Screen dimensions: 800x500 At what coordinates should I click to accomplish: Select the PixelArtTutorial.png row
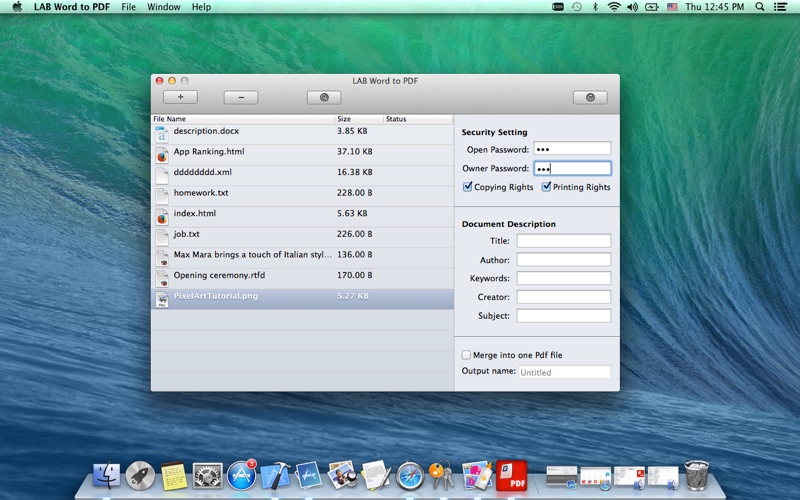pos(302,299)
